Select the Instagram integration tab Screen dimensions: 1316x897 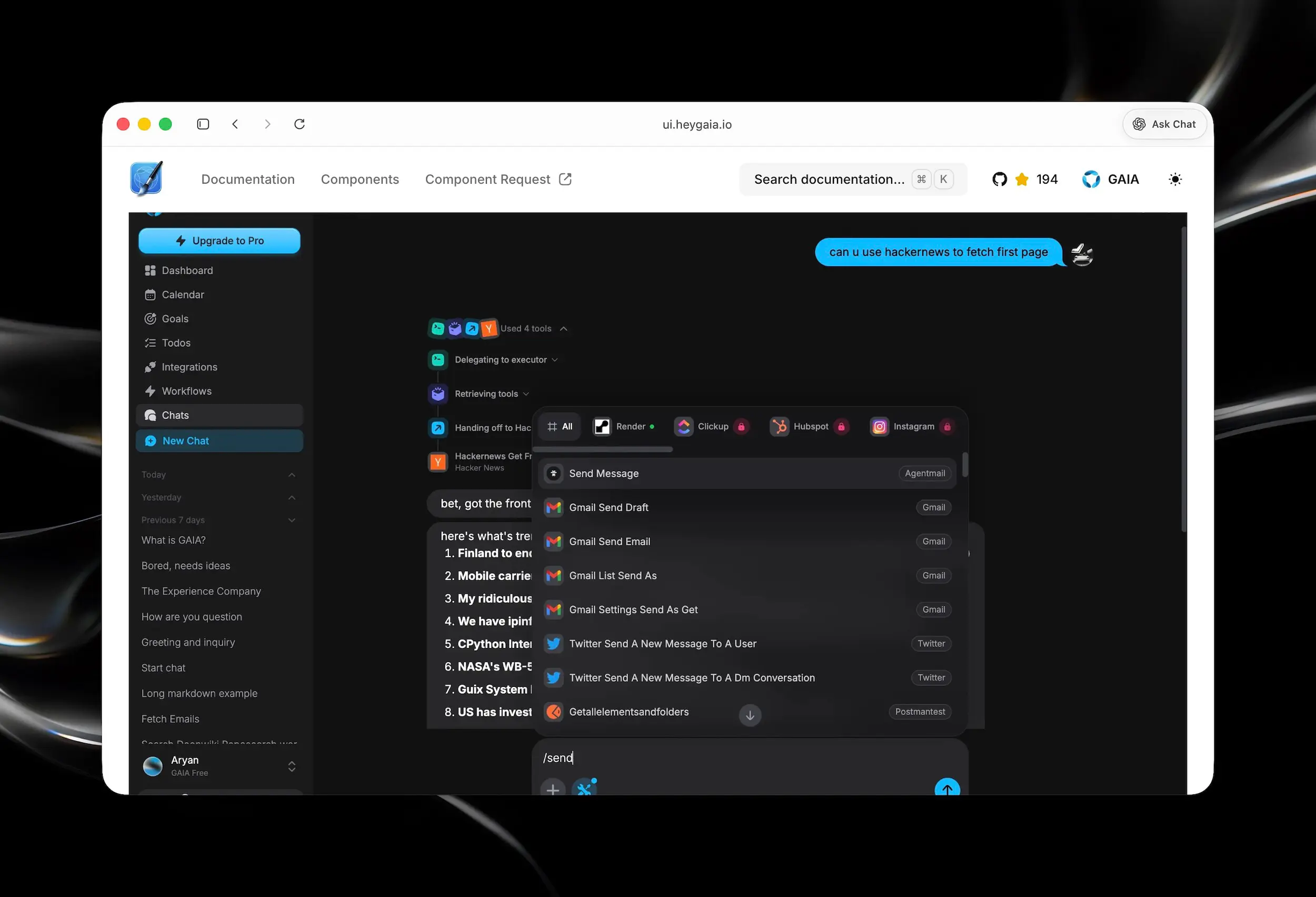tap(912, 426)
